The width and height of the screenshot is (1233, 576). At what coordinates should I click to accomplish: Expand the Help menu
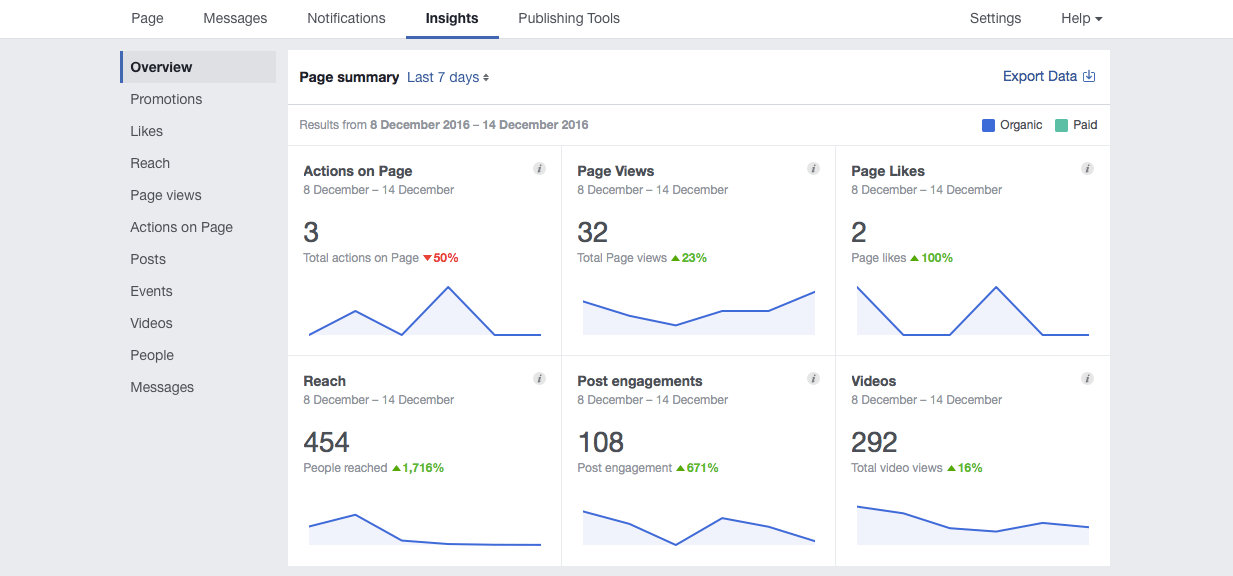tap(1082, 18)
